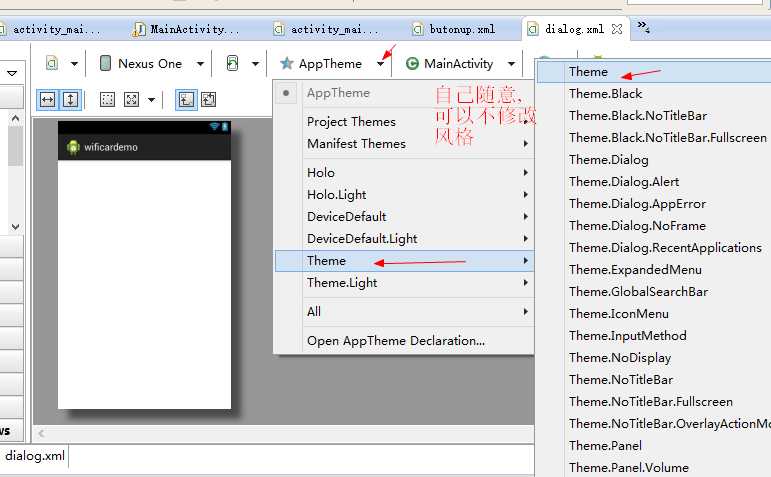This screenshot has height=477, width=771.
Task: Choose Theme.NoTitleBar entry
Action: [654, 380]
